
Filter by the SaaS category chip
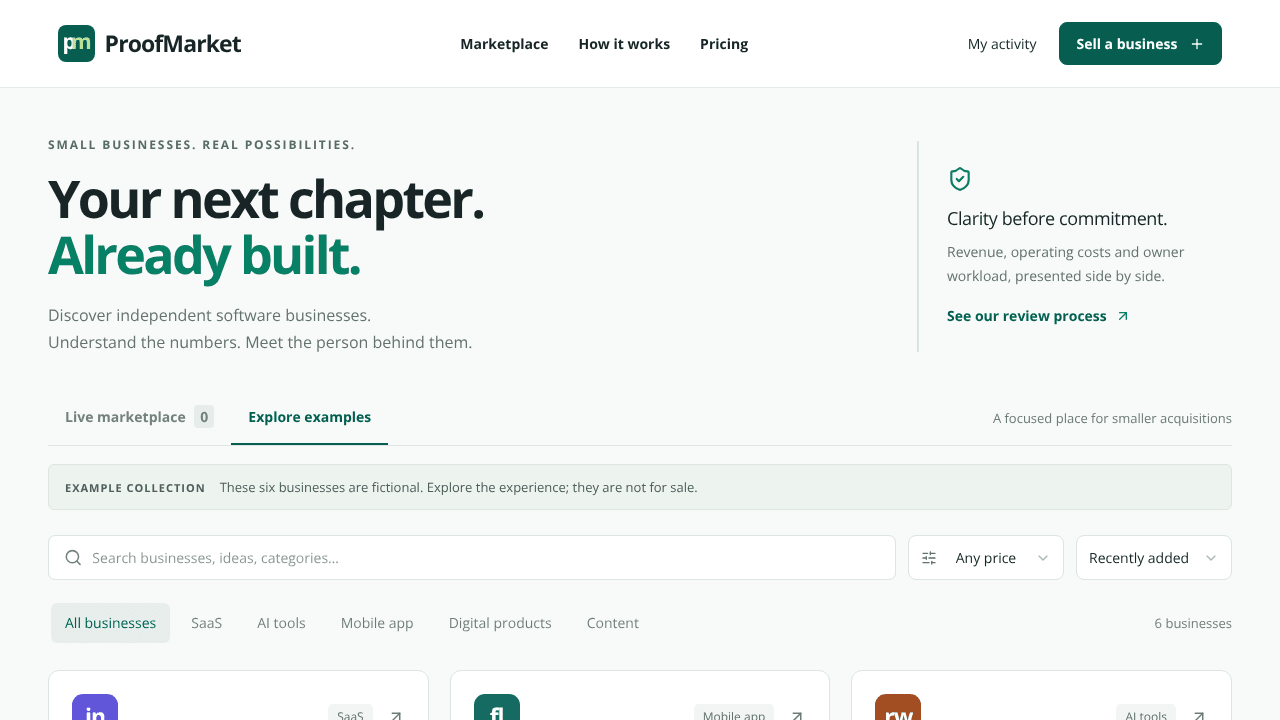pyautogui.click(x=207, y=623)
